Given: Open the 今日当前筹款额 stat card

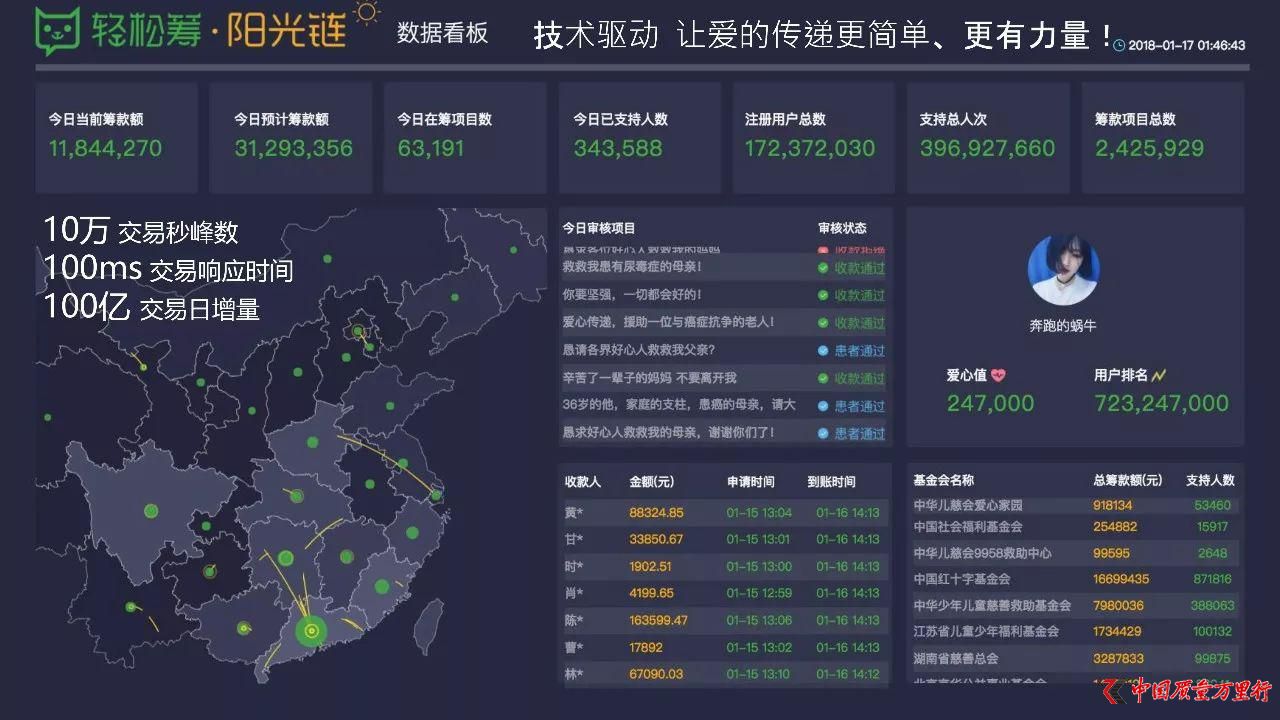Looking at the screenshot, I should 116,137.
